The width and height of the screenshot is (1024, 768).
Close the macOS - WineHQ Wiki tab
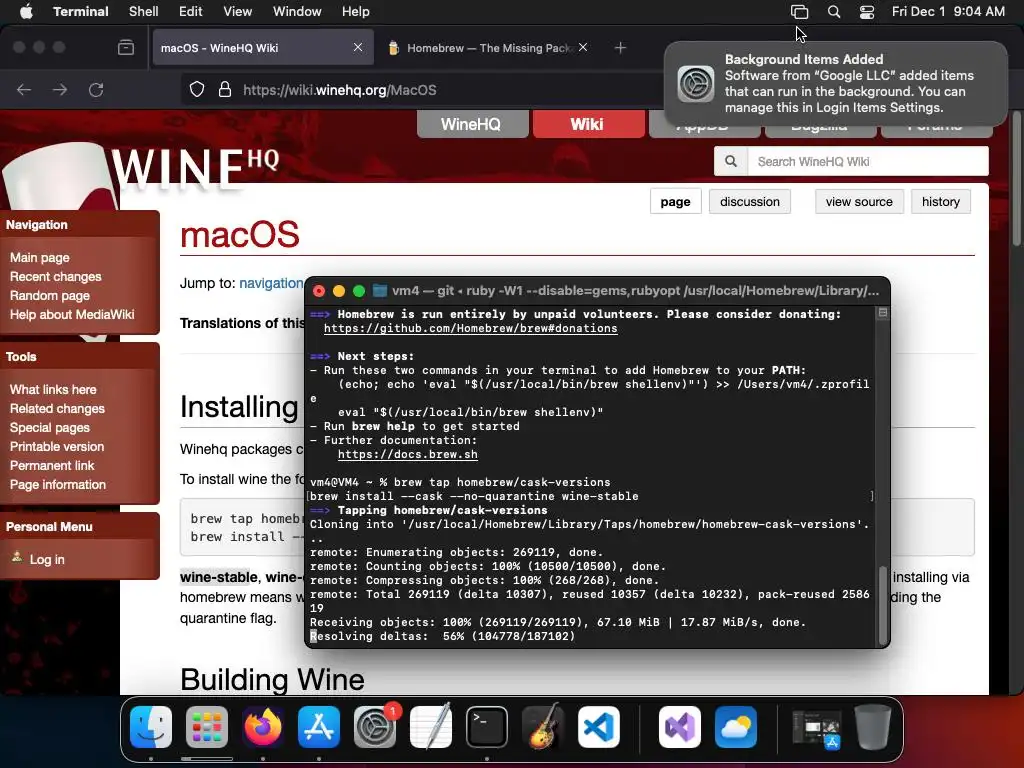tap(358, 47)
